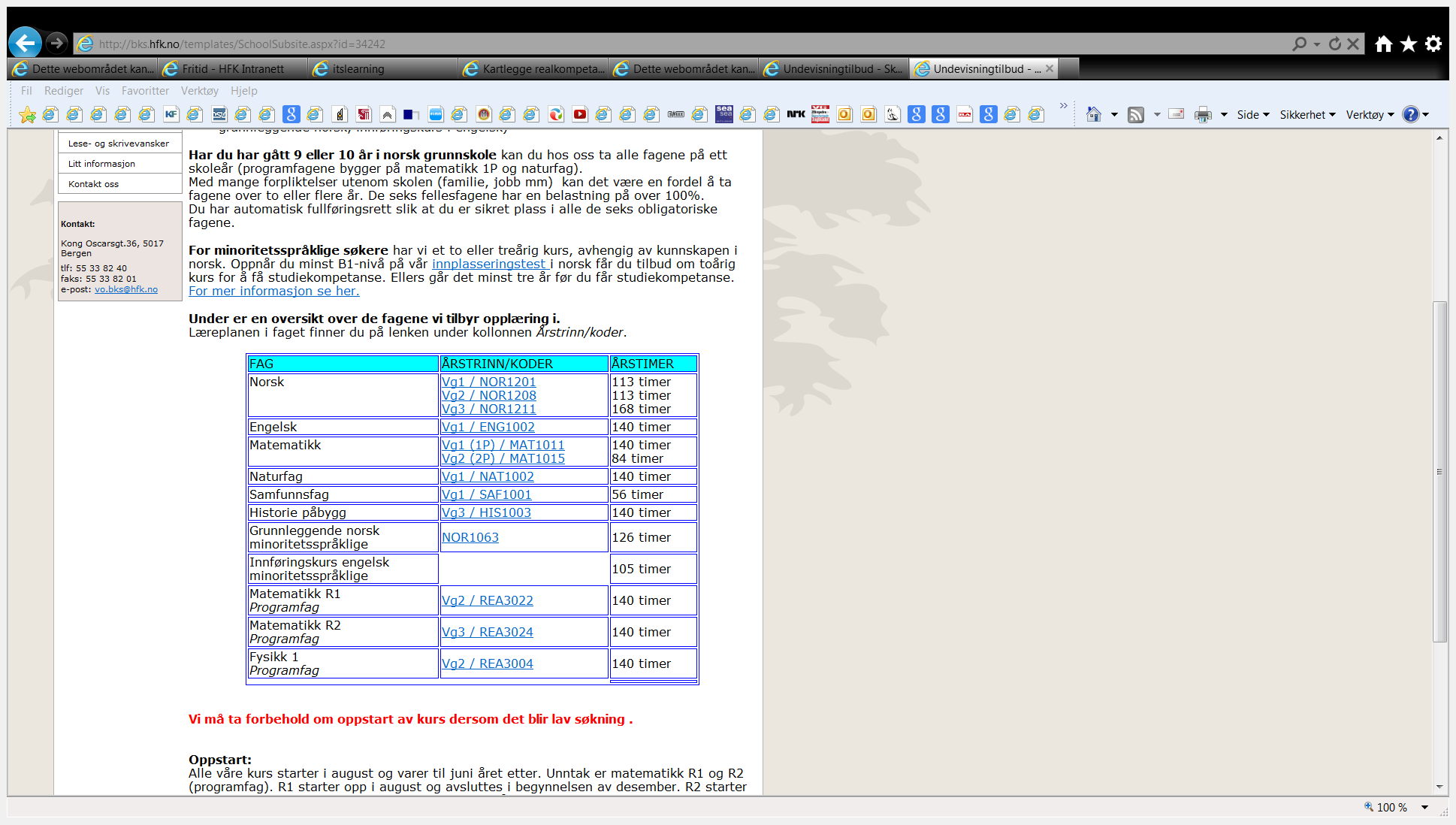Open the Vg2 / REA3022 link
1456x825 pixels.
tap(487, 600)
